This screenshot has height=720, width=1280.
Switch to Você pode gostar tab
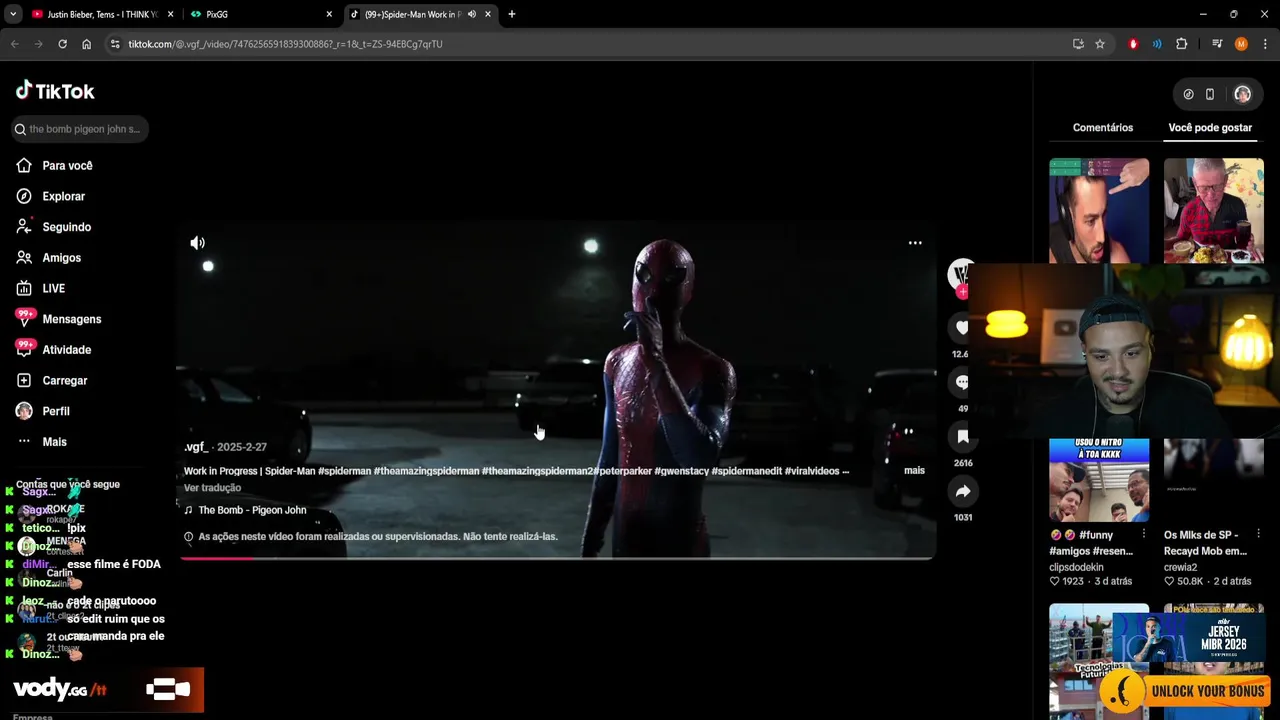(x=1210, y=128)
